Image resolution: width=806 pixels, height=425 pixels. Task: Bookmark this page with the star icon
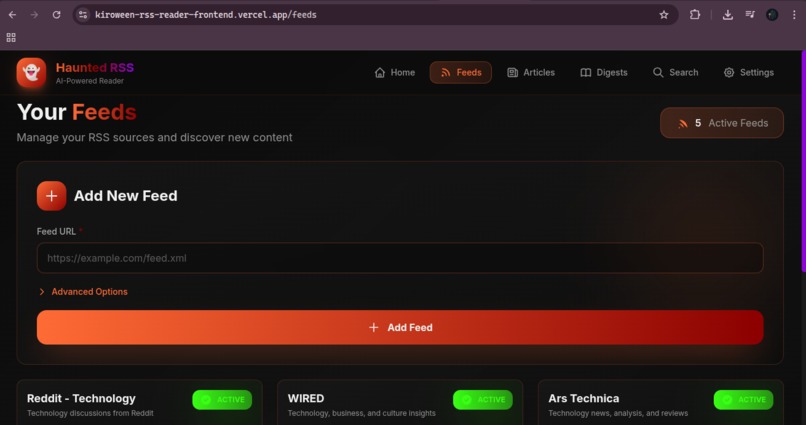coord(664,15)
